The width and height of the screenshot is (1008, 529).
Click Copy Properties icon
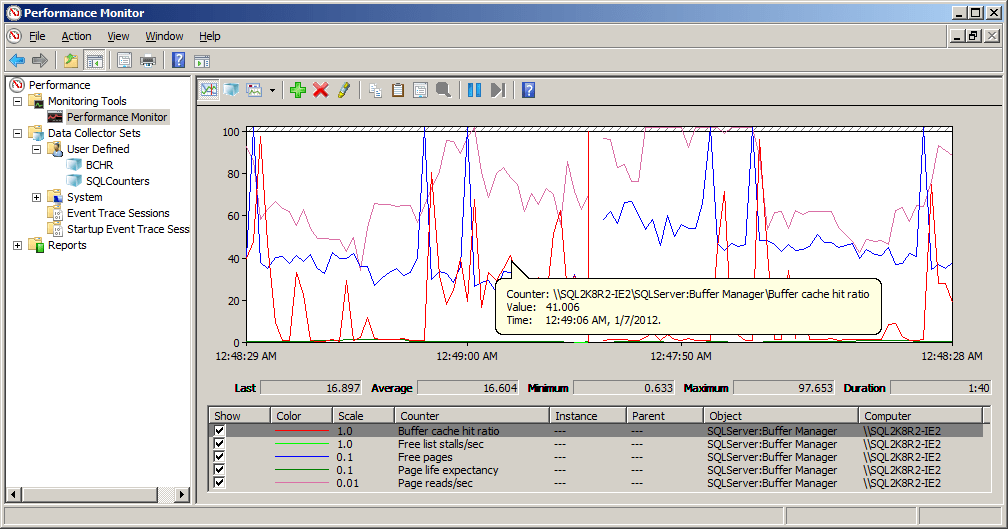coord(375,90)
